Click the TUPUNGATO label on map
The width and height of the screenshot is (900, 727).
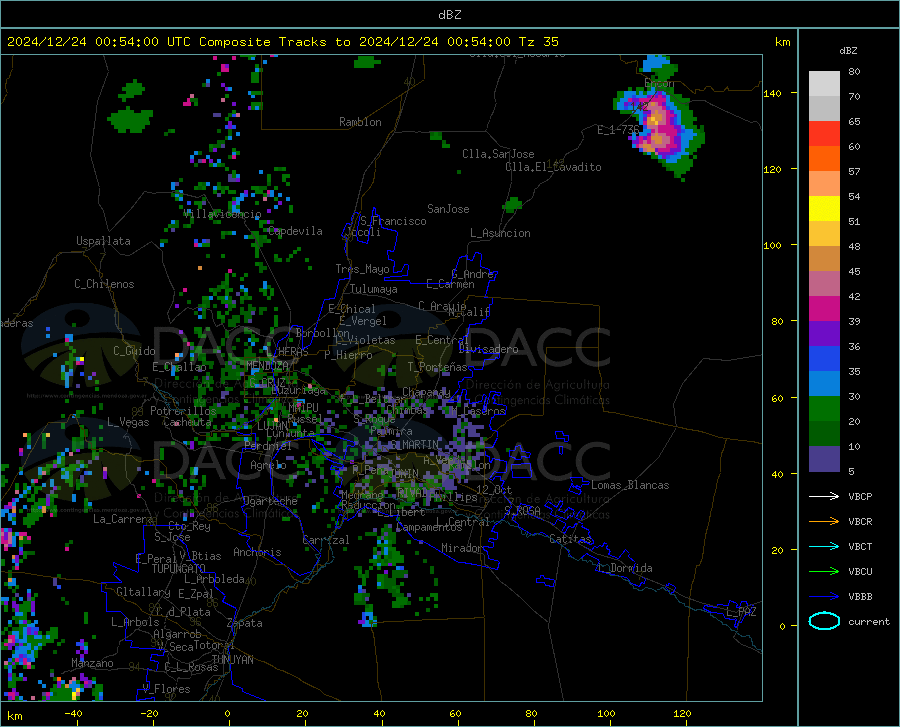[x=179, y=569]
